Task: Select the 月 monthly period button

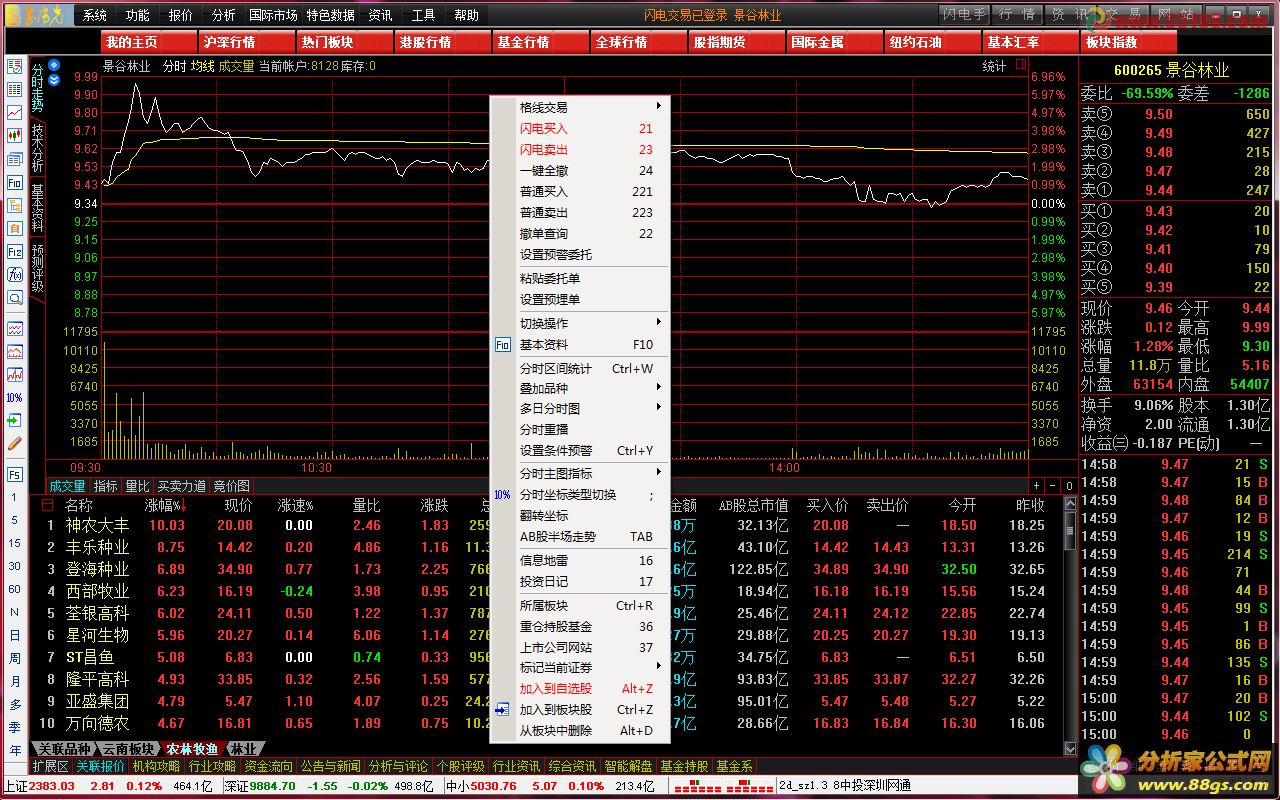Action: tap(15, 681)
